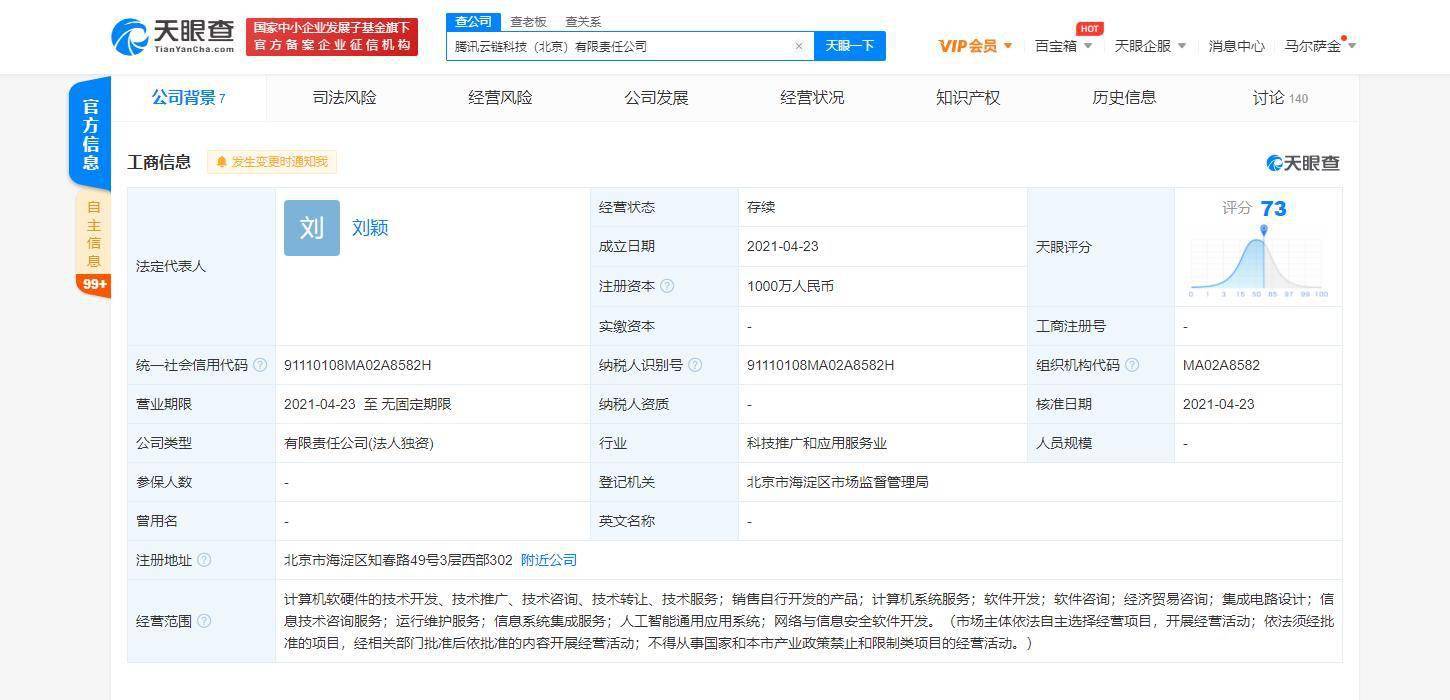The image size is (1450, 700).
Task: Select the 历史信息 tab
Action: (1124, 98)
